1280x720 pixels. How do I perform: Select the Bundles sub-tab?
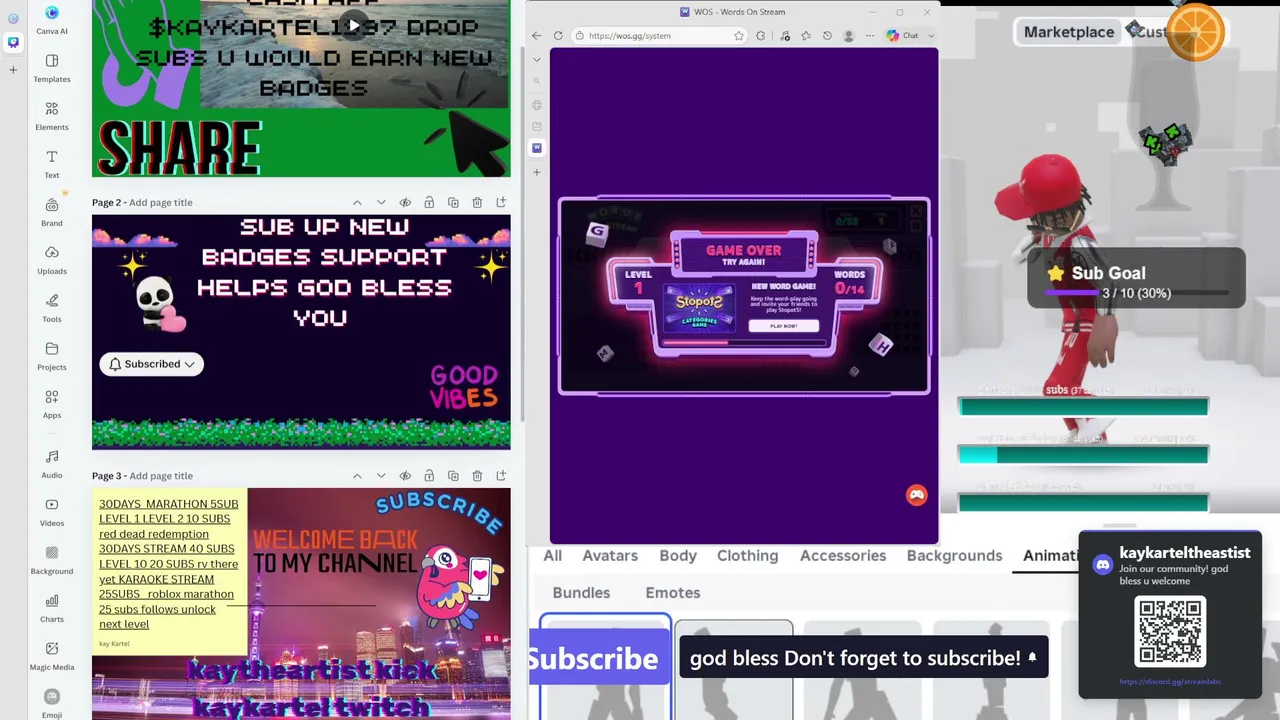(x=581, y=592)
